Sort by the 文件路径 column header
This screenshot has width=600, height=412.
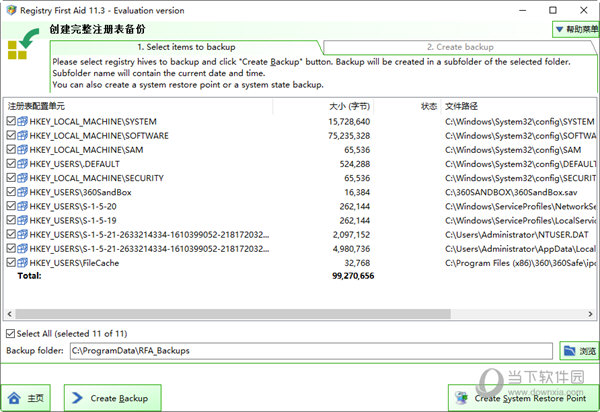click(520, 106)
